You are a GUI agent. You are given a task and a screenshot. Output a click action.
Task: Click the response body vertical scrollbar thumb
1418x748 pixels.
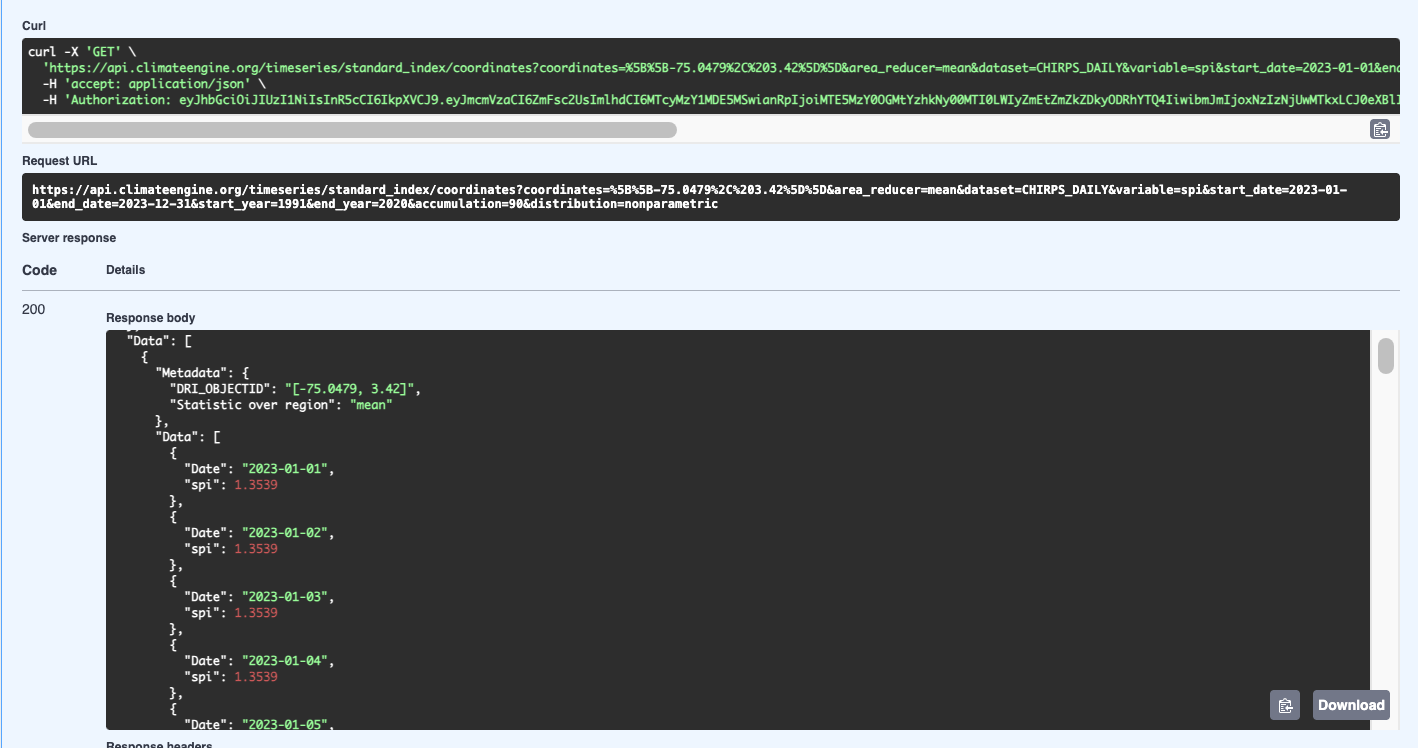(x=1386, y=356)
